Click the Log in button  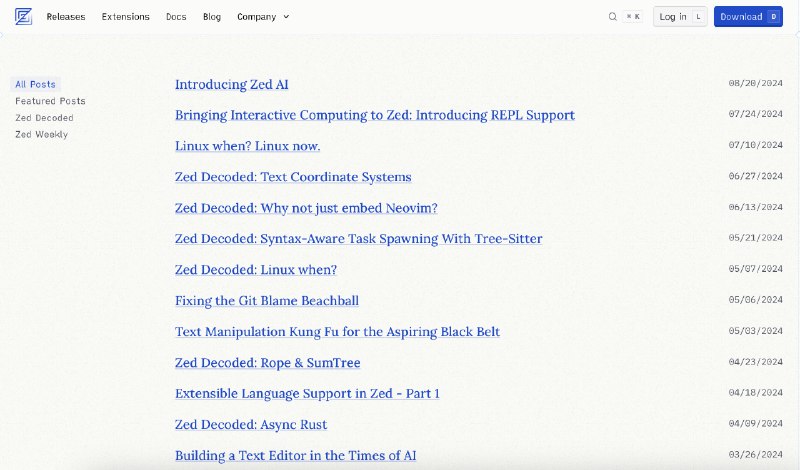tap(680, 17)
